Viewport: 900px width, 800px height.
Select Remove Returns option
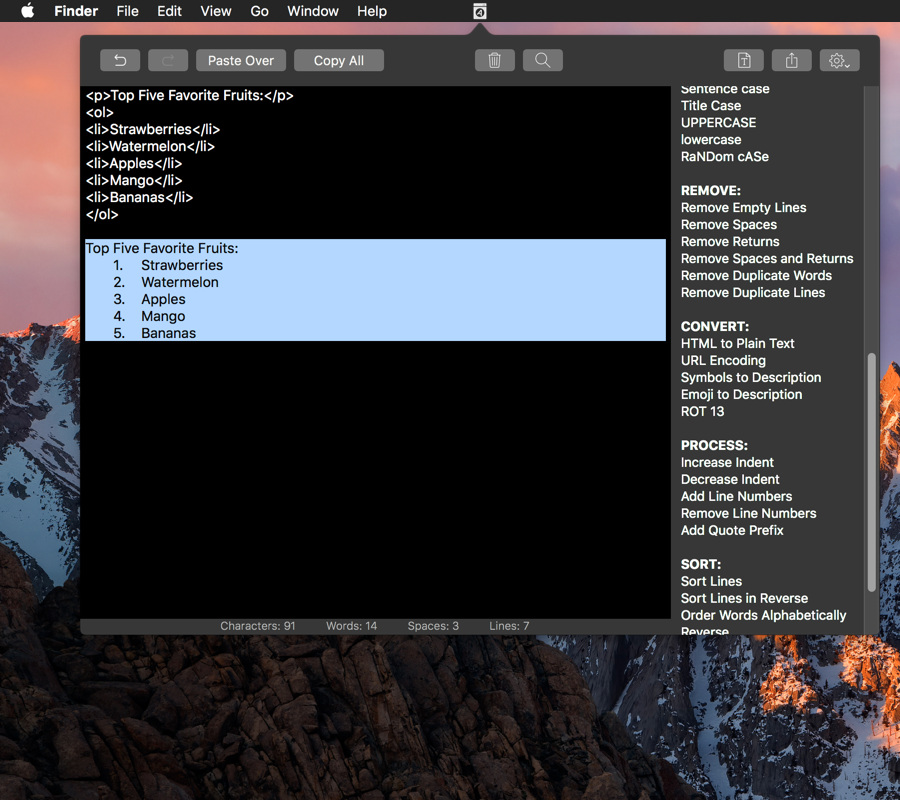730,242
